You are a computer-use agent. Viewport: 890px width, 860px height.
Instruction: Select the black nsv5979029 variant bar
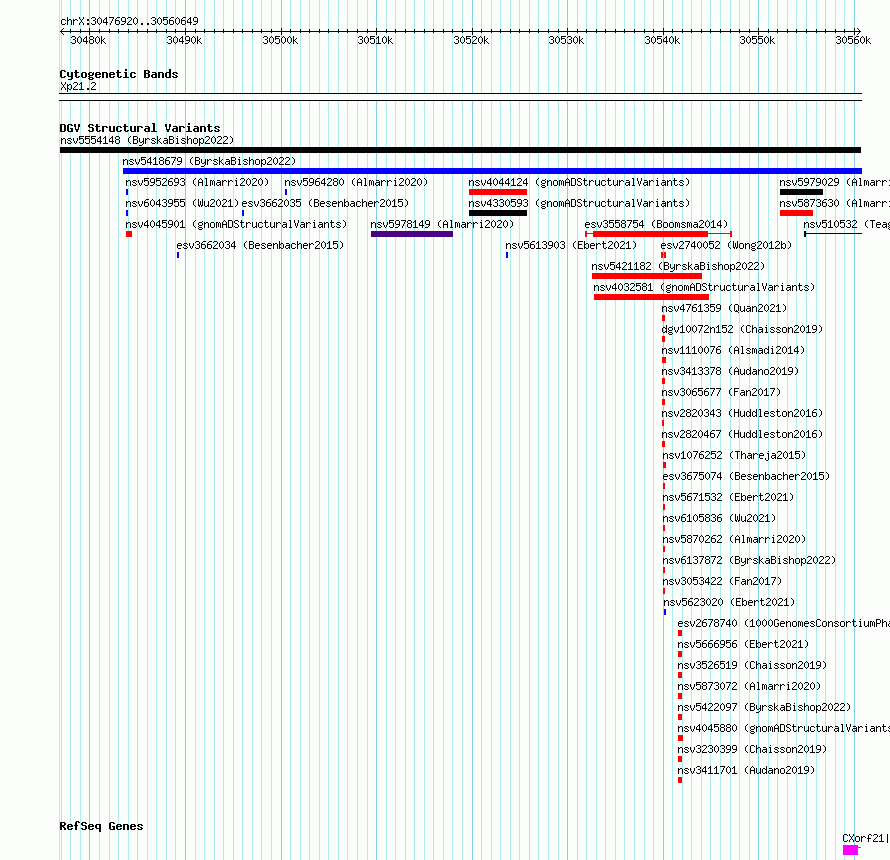click(801, 192)
